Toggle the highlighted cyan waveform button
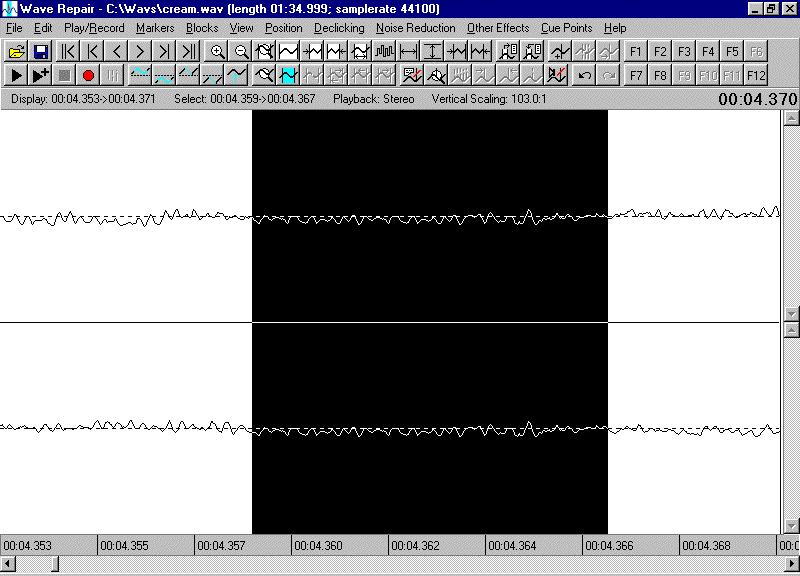This screenshot has width=800, height=576. 289,75
